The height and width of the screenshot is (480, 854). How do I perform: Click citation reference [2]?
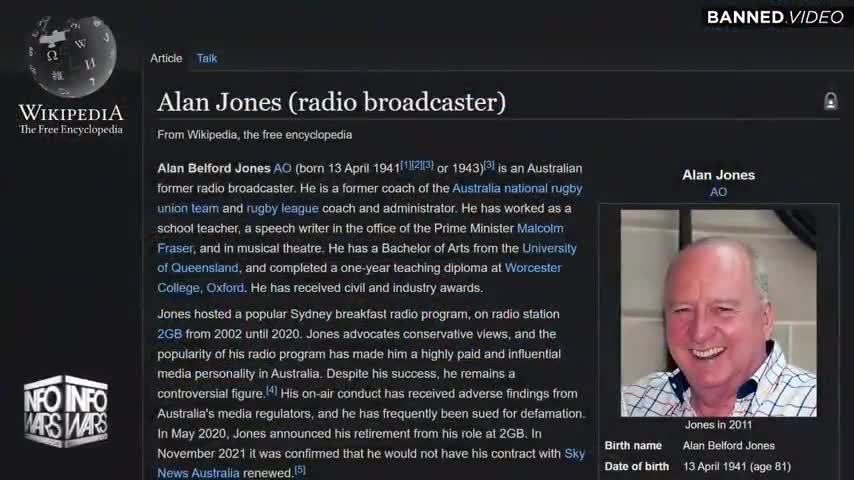(417, 165)
